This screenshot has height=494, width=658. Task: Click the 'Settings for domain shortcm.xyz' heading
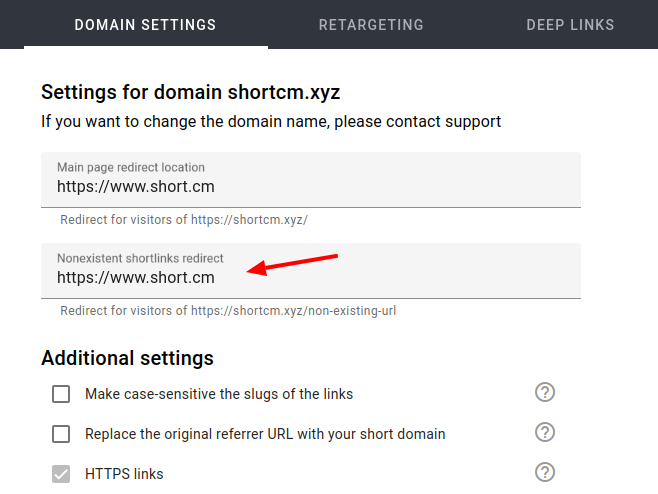[191, 92]
